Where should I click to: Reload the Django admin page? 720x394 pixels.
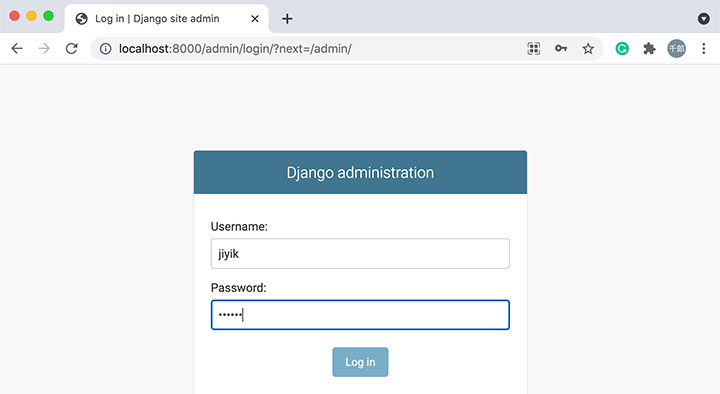pos(72,49)
